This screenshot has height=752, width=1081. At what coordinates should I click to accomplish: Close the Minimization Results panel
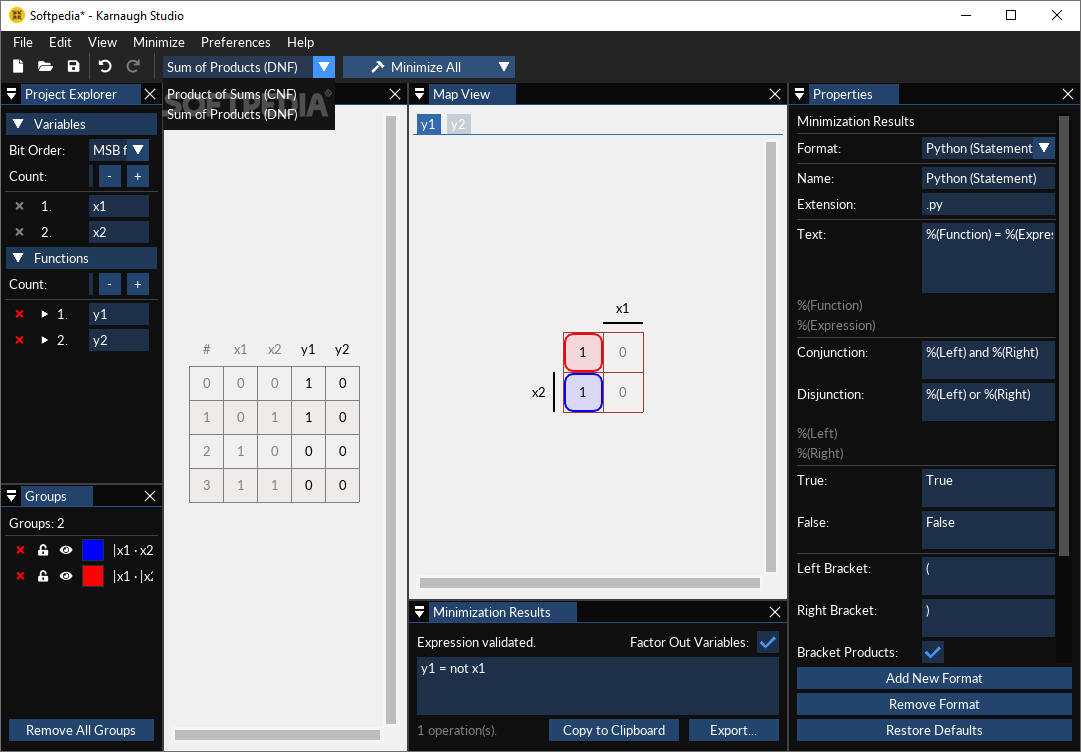[775, 611]
